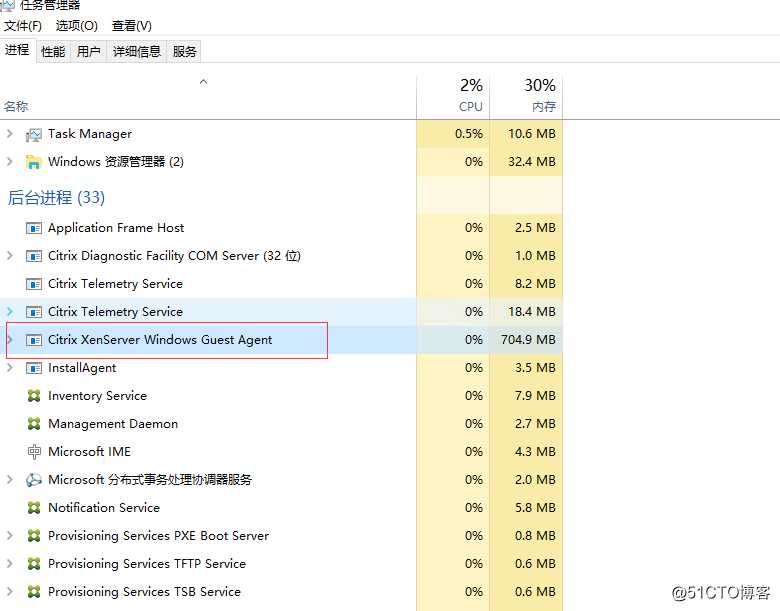
Task: Click the Task Manager process icon
Action: point(34,134)
